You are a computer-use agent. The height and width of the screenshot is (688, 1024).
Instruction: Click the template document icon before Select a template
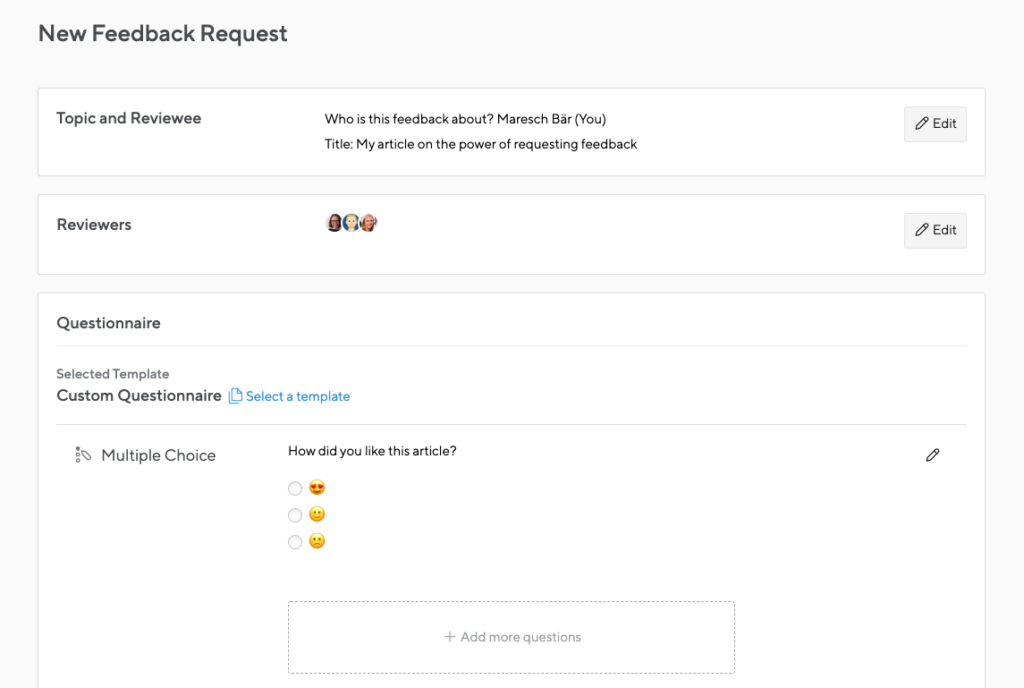point(233,396)
